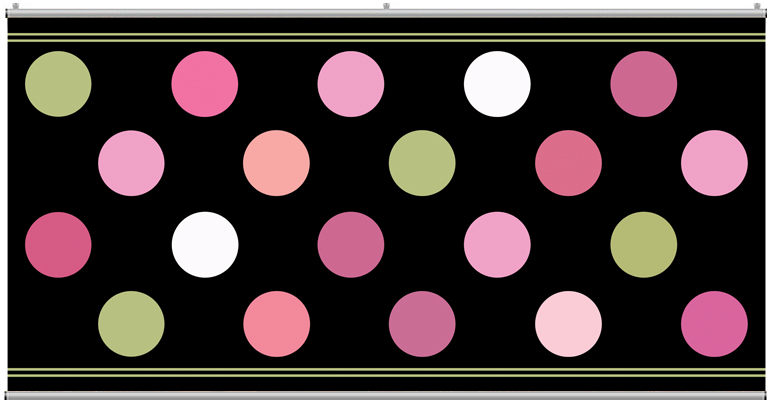The image size is (770, 400).
Task: Select the hot pink dot in top row
Action: tap(205, 84)
